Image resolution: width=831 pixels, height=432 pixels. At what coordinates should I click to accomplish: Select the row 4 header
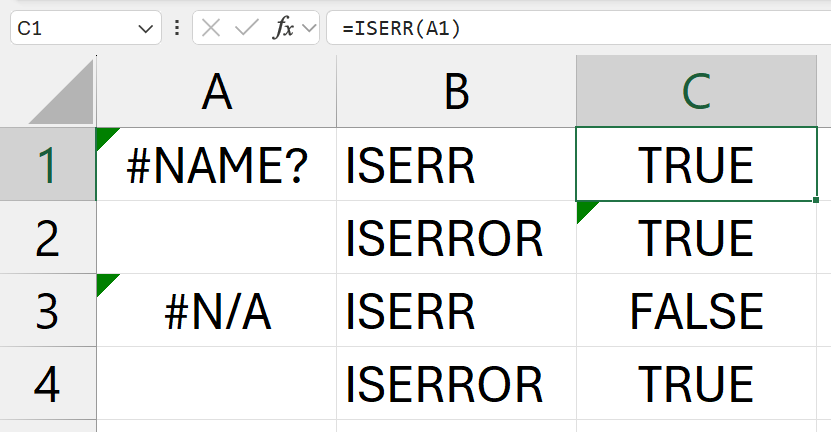[x=47, y=383]
